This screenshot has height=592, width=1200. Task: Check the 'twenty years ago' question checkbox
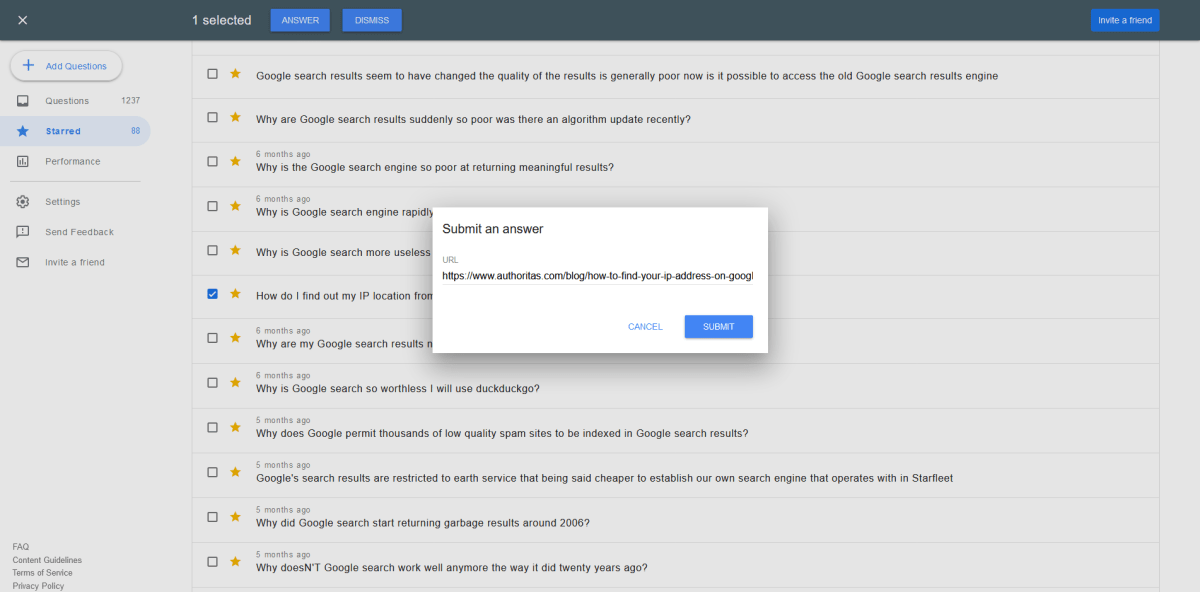[212, 562]
